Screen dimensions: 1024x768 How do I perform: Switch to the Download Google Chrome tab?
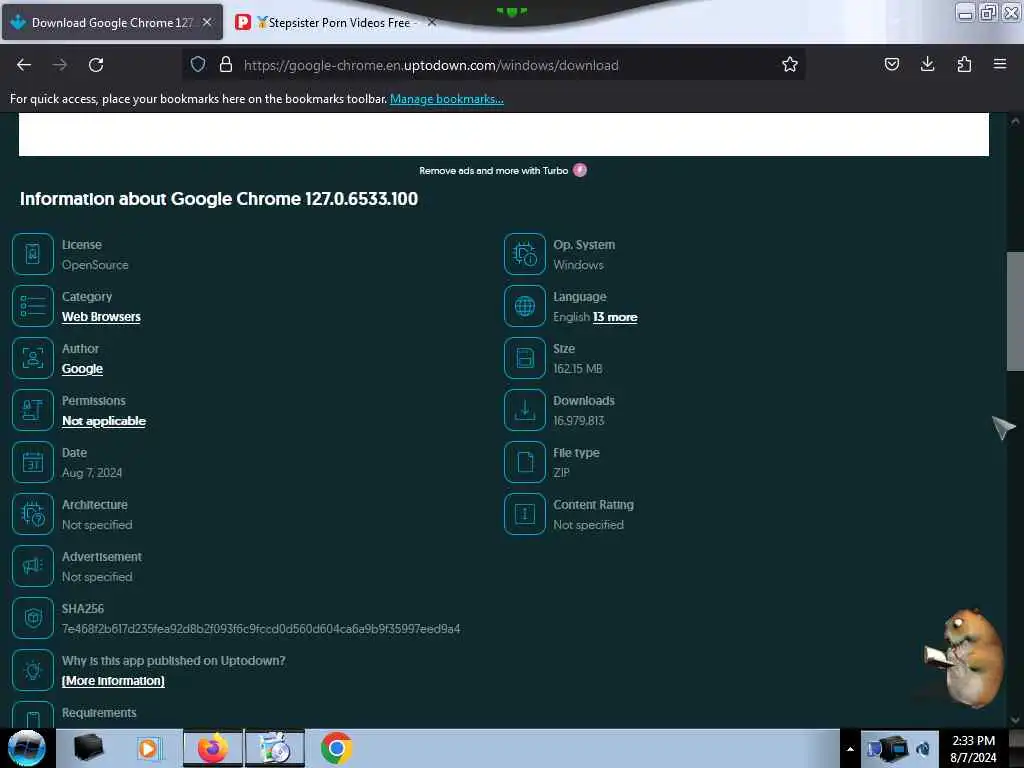112,22
